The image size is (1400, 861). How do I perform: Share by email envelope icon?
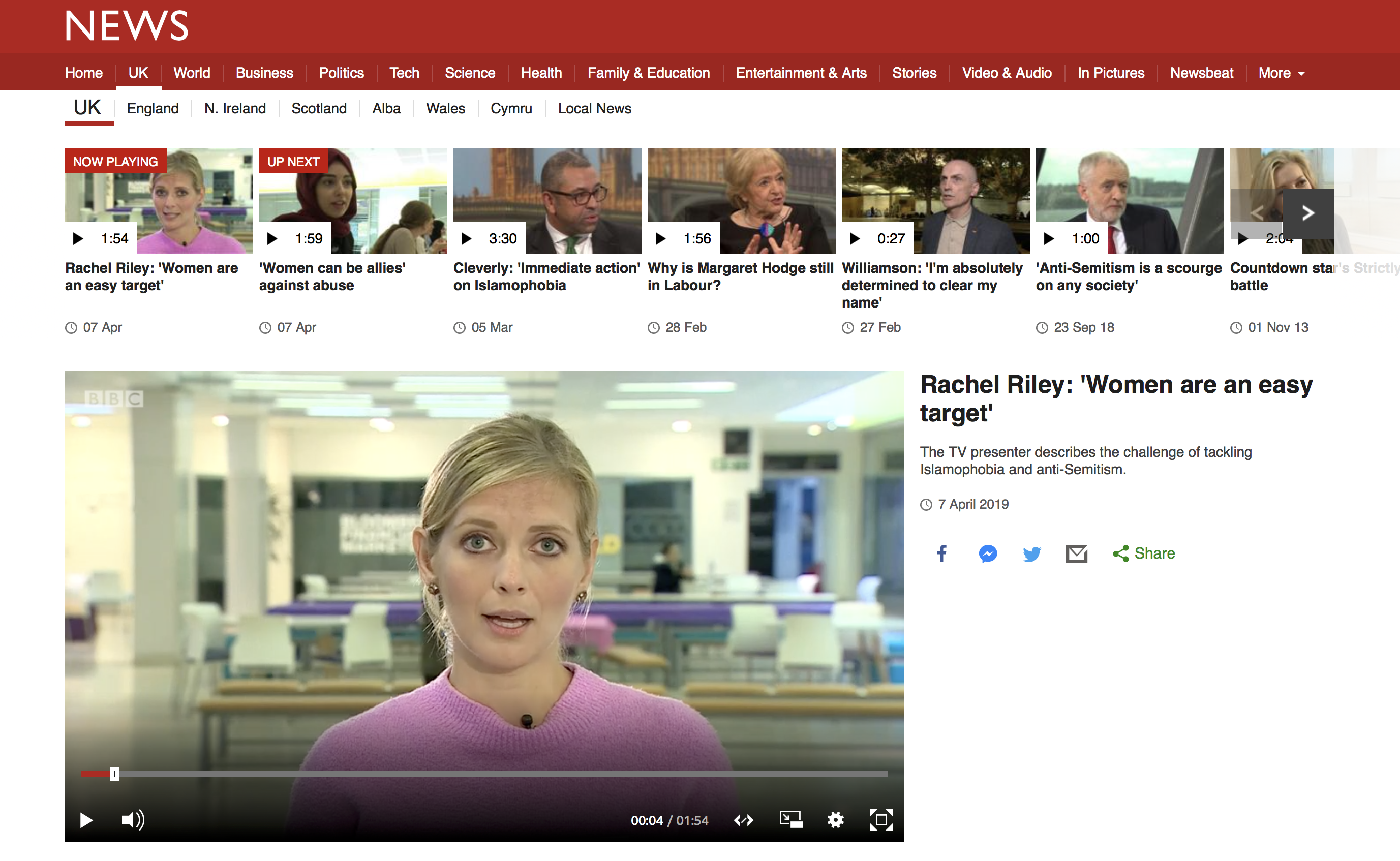point(1077,553)
